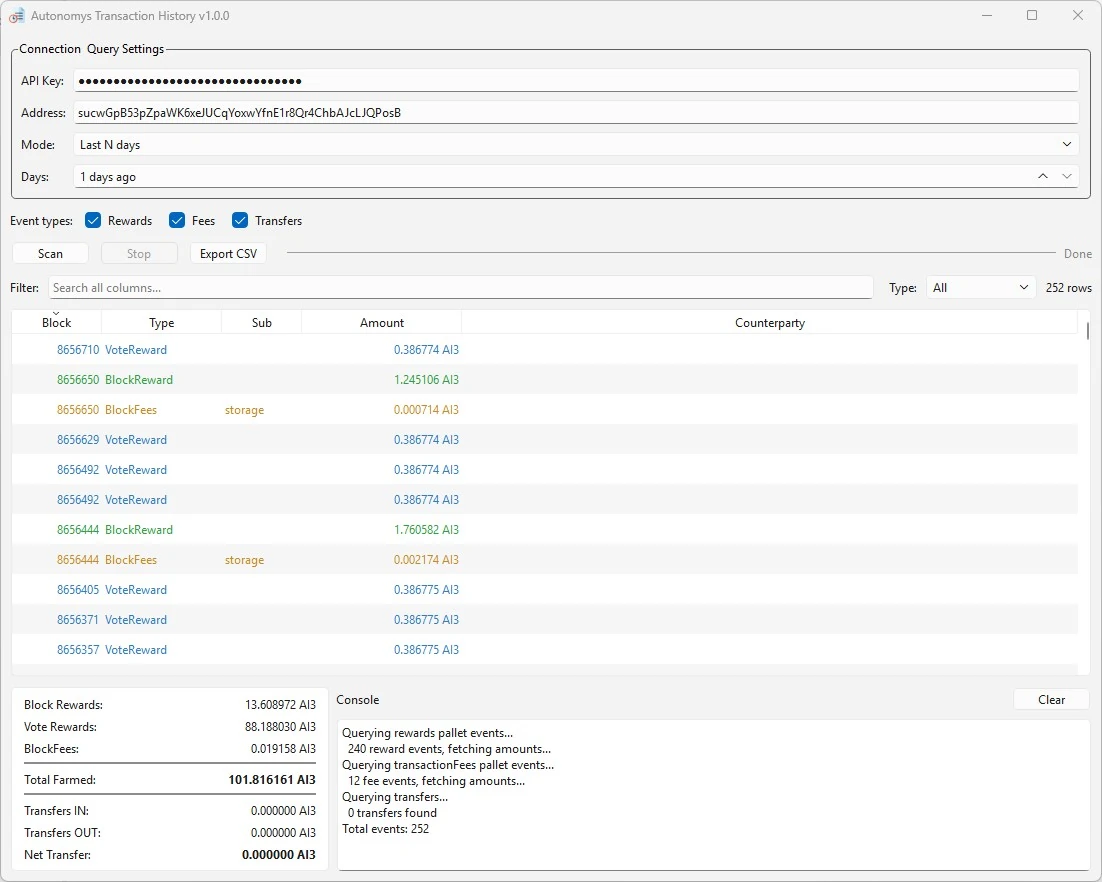Click the amount 0.000714 AI3
This screenshot has height=882, width=1102.
coord(426,410)
